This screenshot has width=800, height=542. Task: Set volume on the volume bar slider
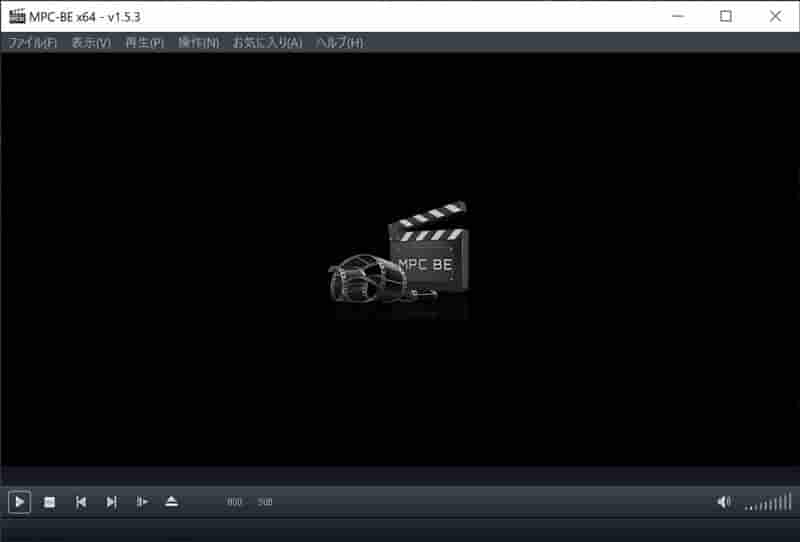(x=767, y=503)
